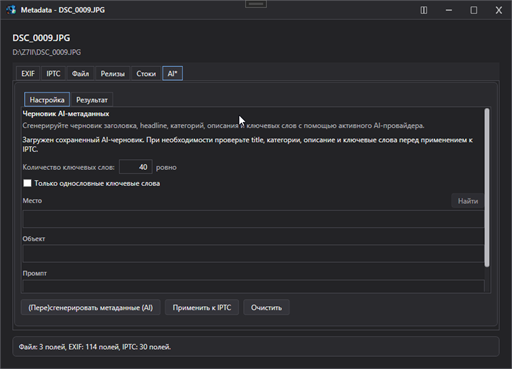Open the Файл tab
Screen dimensions: 512x369
(80, 74)
